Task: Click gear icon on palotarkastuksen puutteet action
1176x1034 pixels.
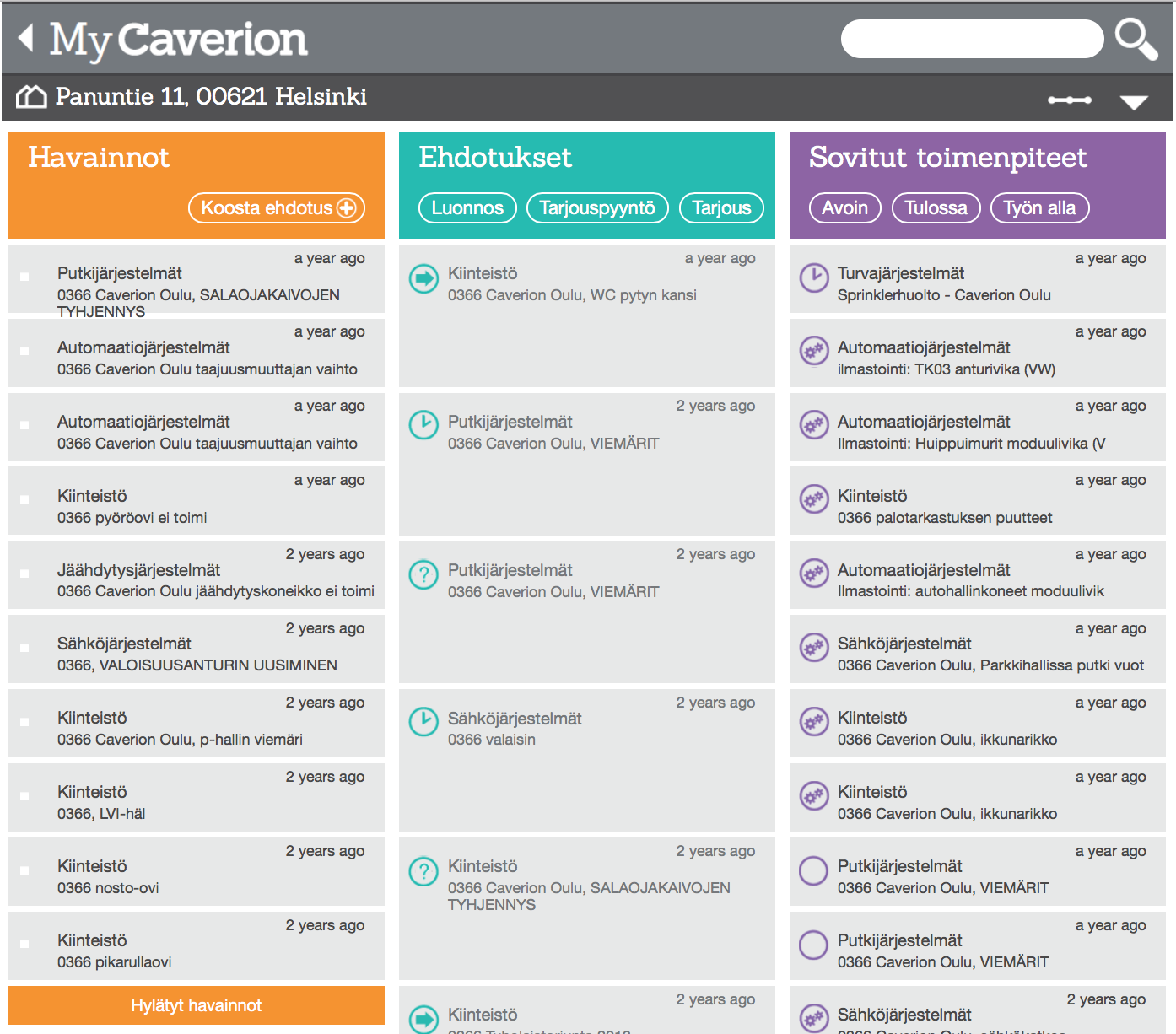Action: point(814,499)
